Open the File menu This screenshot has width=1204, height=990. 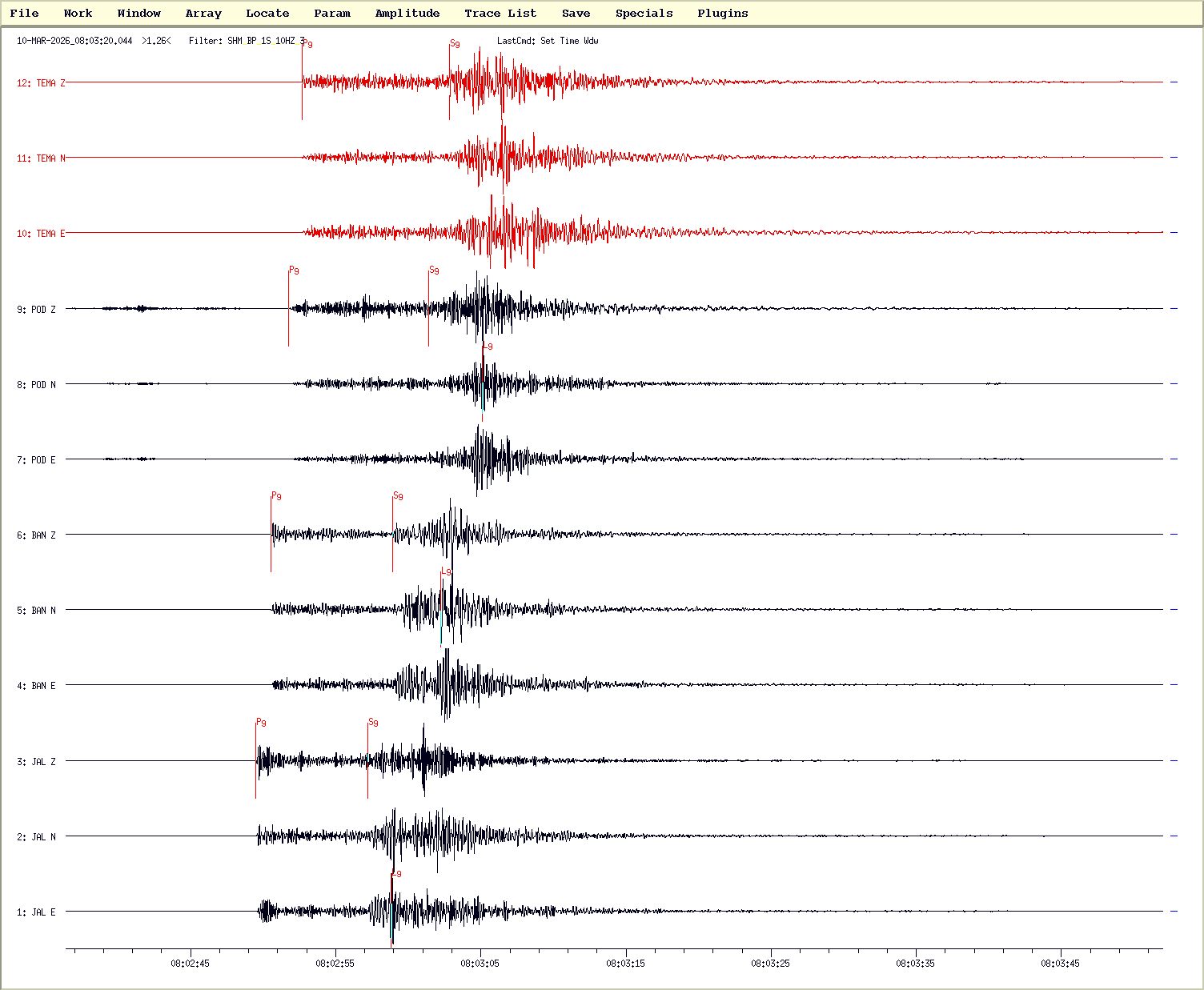(x=24, y=13)
